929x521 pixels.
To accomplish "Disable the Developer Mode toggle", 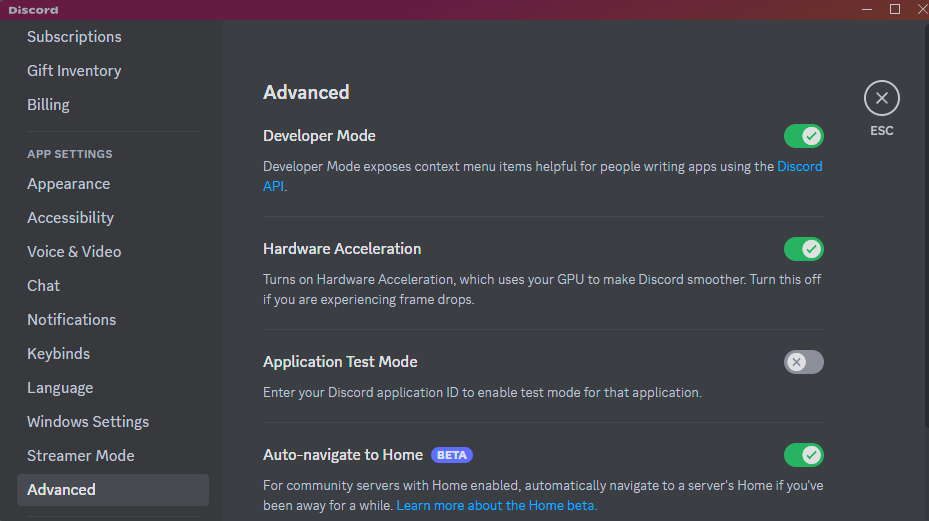I will (x=803, y=136).
